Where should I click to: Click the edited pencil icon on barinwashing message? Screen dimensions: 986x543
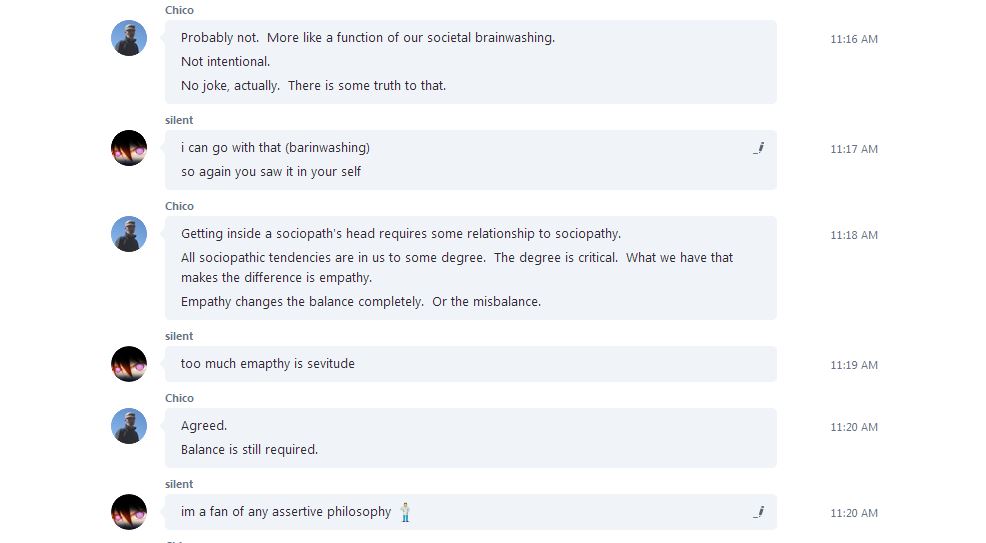pyautogui.click(x=759, y=148)
